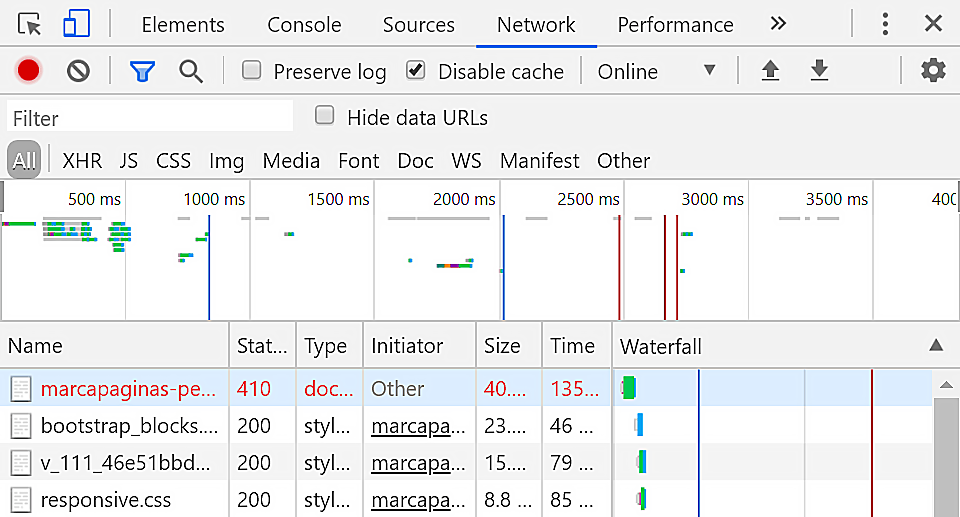The image size is (960, 517).
Task: Select the responsive.css request row
Action: [106, 499]
